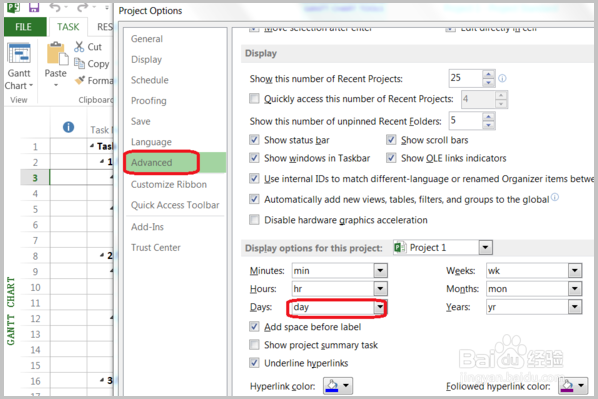Screen dimensions: 598x399
Task: Toggle Use internal IDs checkbox
Action: [254, 179]
